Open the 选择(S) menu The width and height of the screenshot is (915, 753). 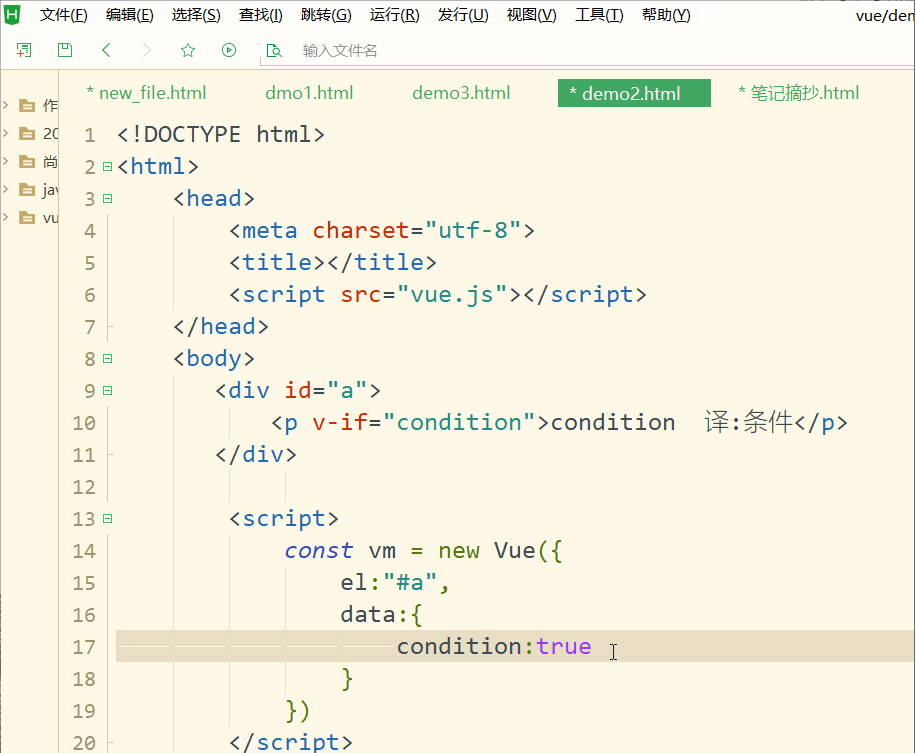(196, 15)
